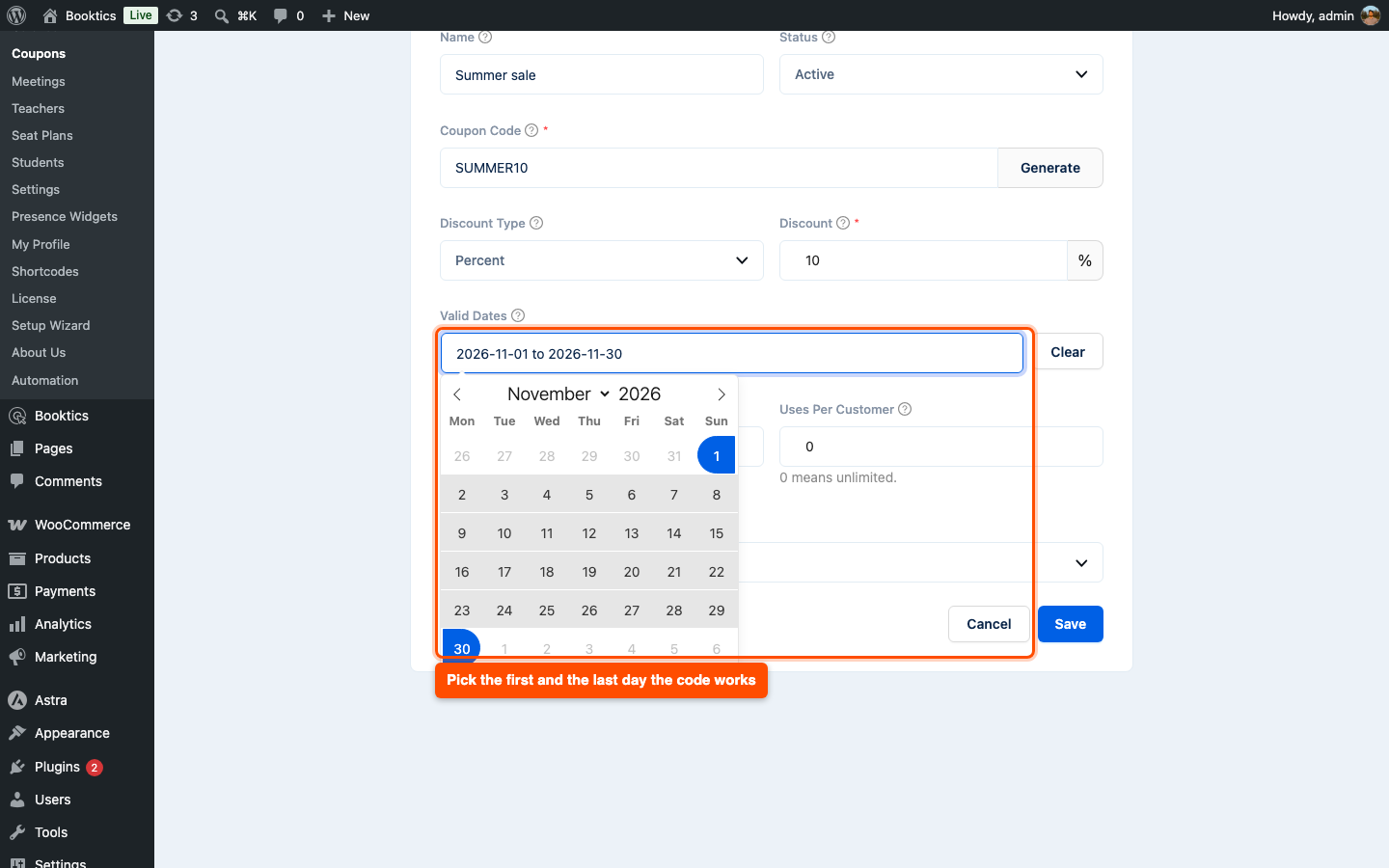
Task: Click the plus New content icon
Action: 329,15
